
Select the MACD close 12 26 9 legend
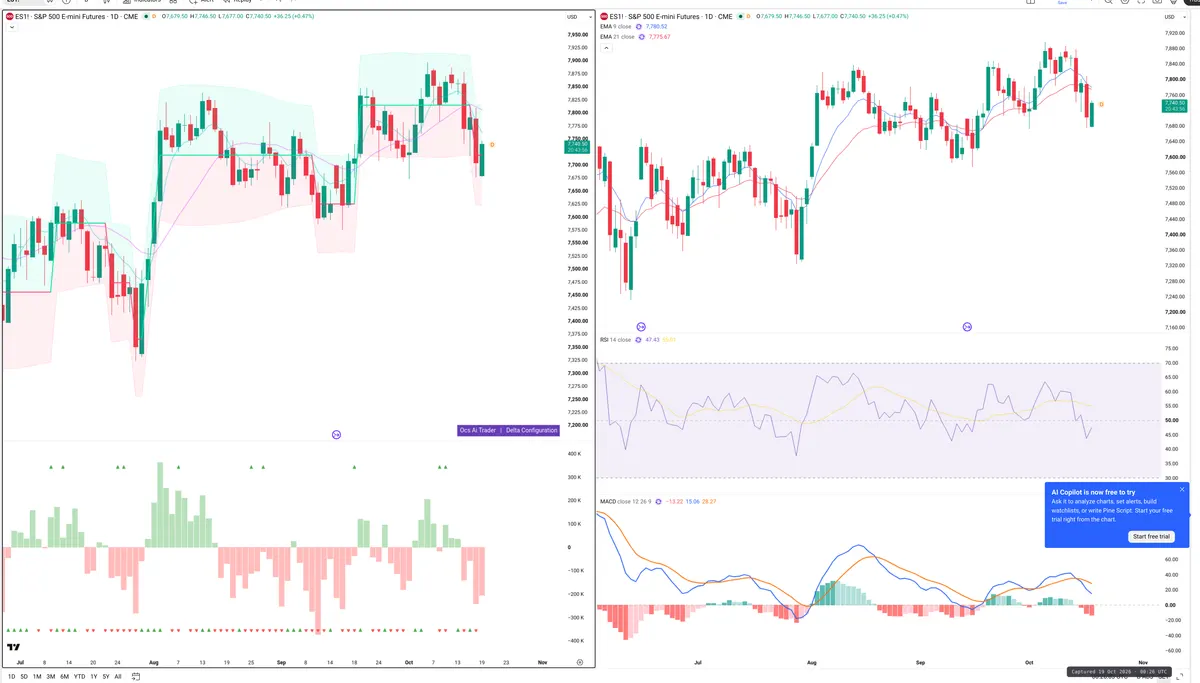tap(626, 501)
